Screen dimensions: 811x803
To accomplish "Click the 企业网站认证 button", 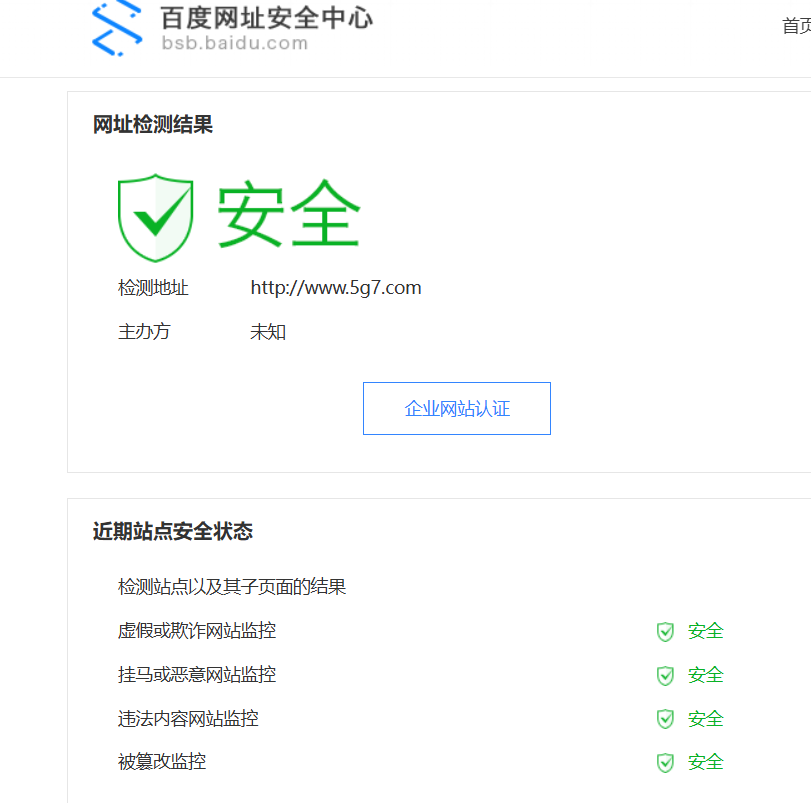I will tap(456, 408).
